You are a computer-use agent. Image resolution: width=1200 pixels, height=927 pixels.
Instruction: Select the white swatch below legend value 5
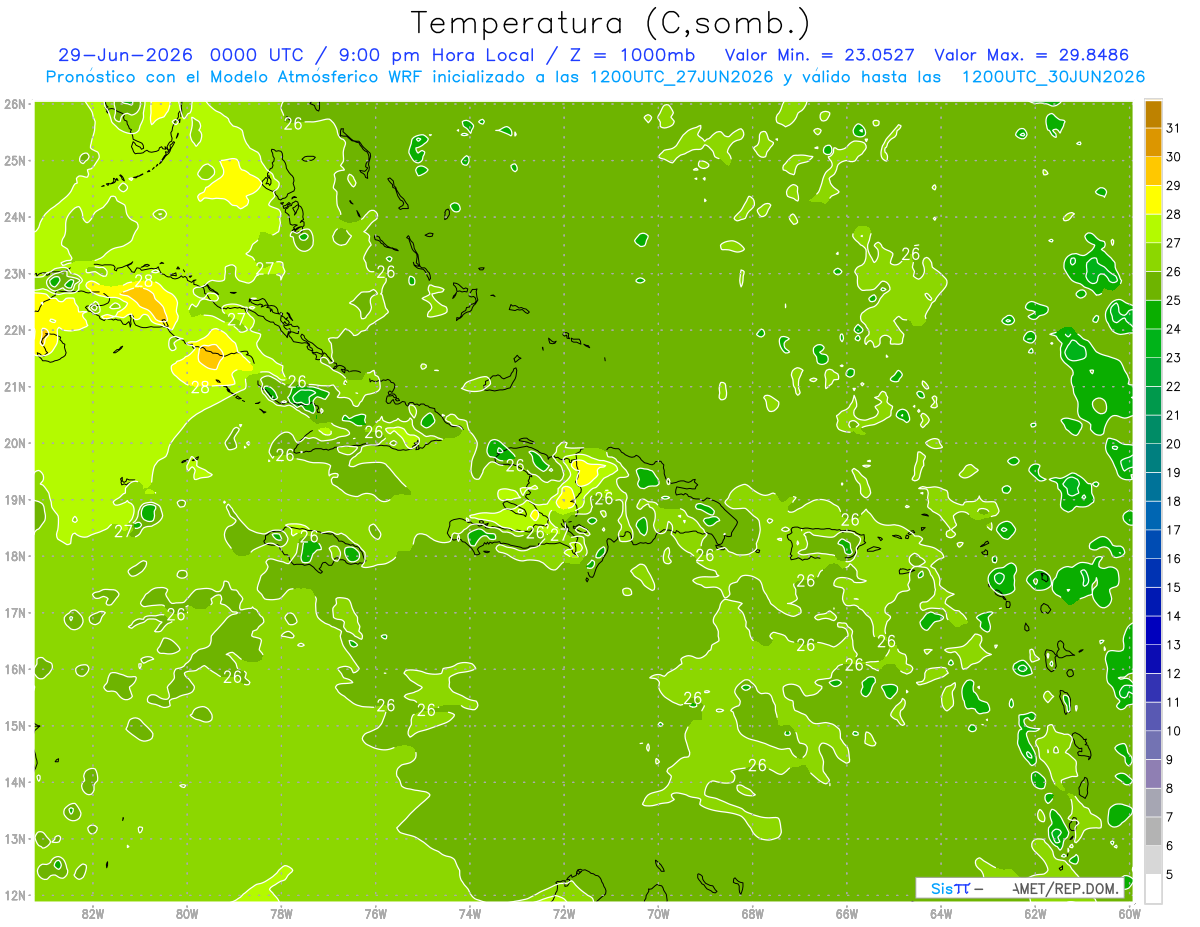tap(1154, 888)
